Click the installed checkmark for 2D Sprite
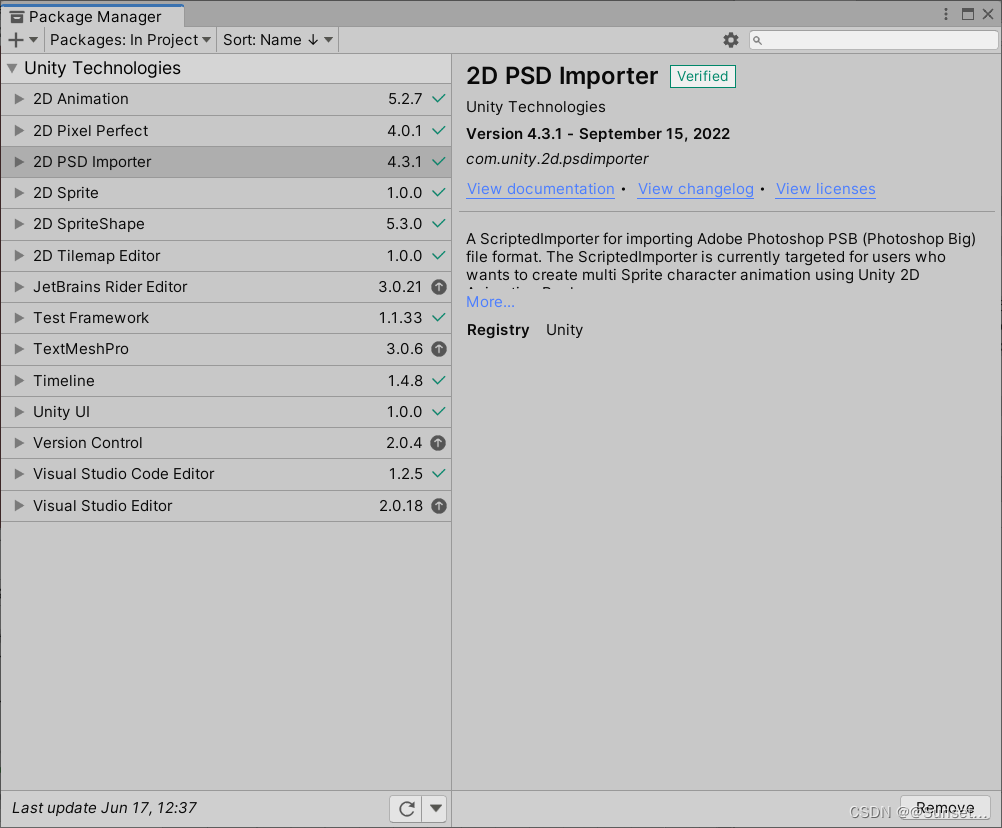The width and height of the screenshot is (1002, 828). click(x=438, y=192)
